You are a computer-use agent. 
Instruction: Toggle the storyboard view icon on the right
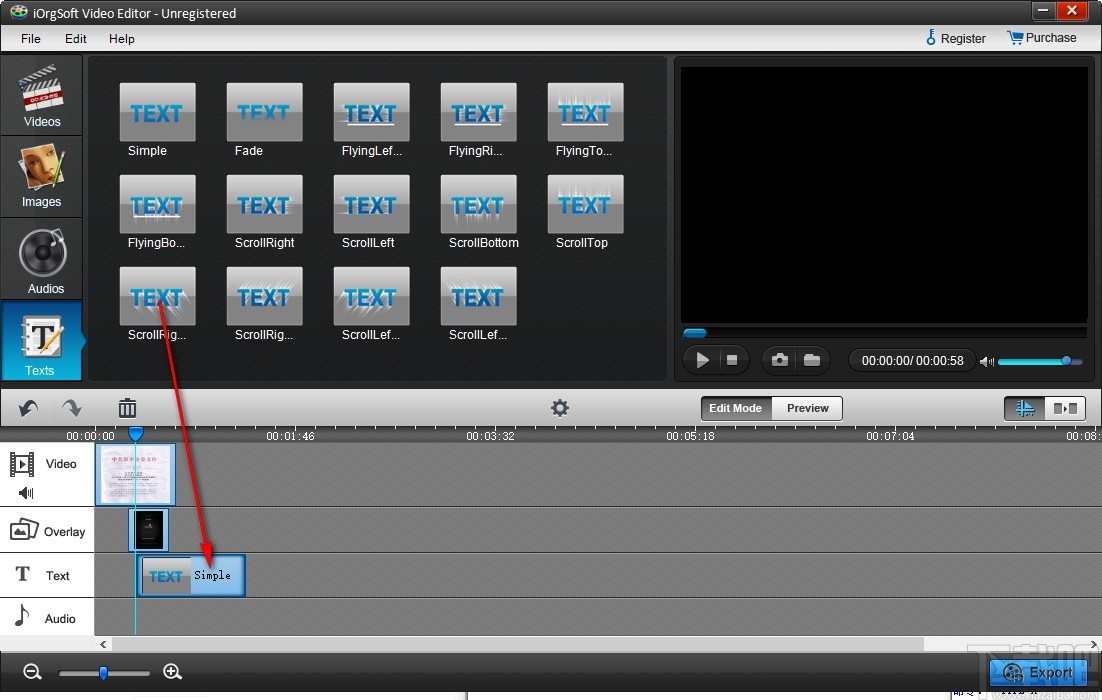1065,408
